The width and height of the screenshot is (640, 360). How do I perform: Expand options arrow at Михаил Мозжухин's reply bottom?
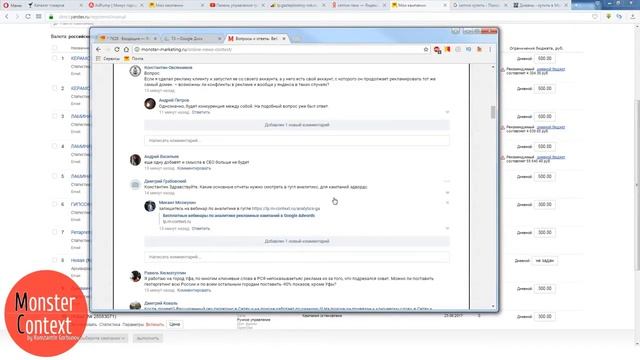click(x=447, y=228)
